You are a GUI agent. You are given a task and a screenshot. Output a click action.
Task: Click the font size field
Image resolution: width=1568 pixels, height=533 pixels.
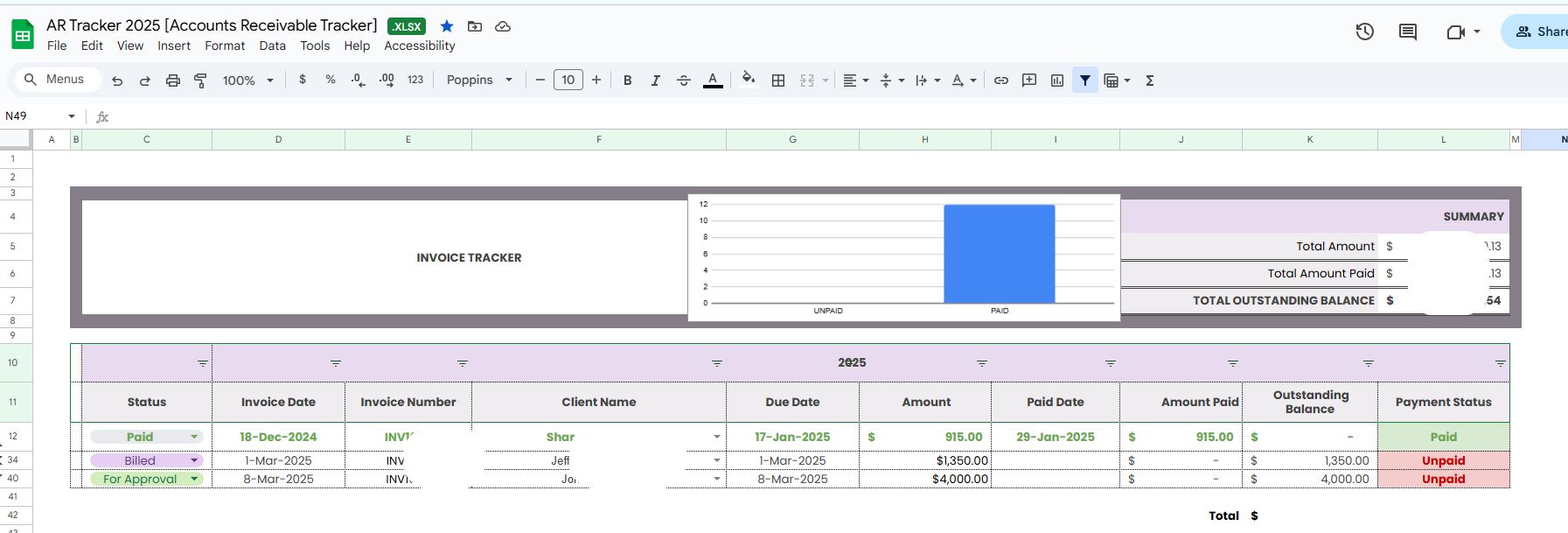[568, 80]
